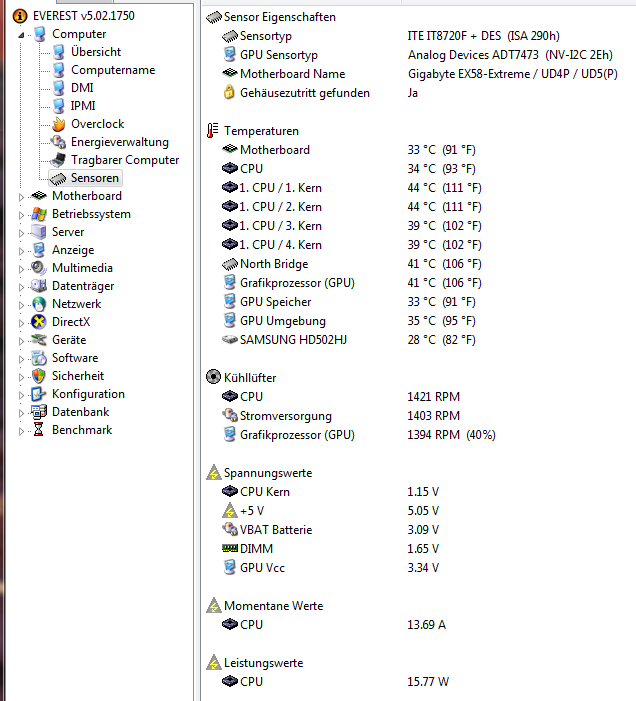Viewport: 636px width, 701px height.
Task: Expand the Motherboard tree node
Action: pyautogui.click(x=21, y=197)
